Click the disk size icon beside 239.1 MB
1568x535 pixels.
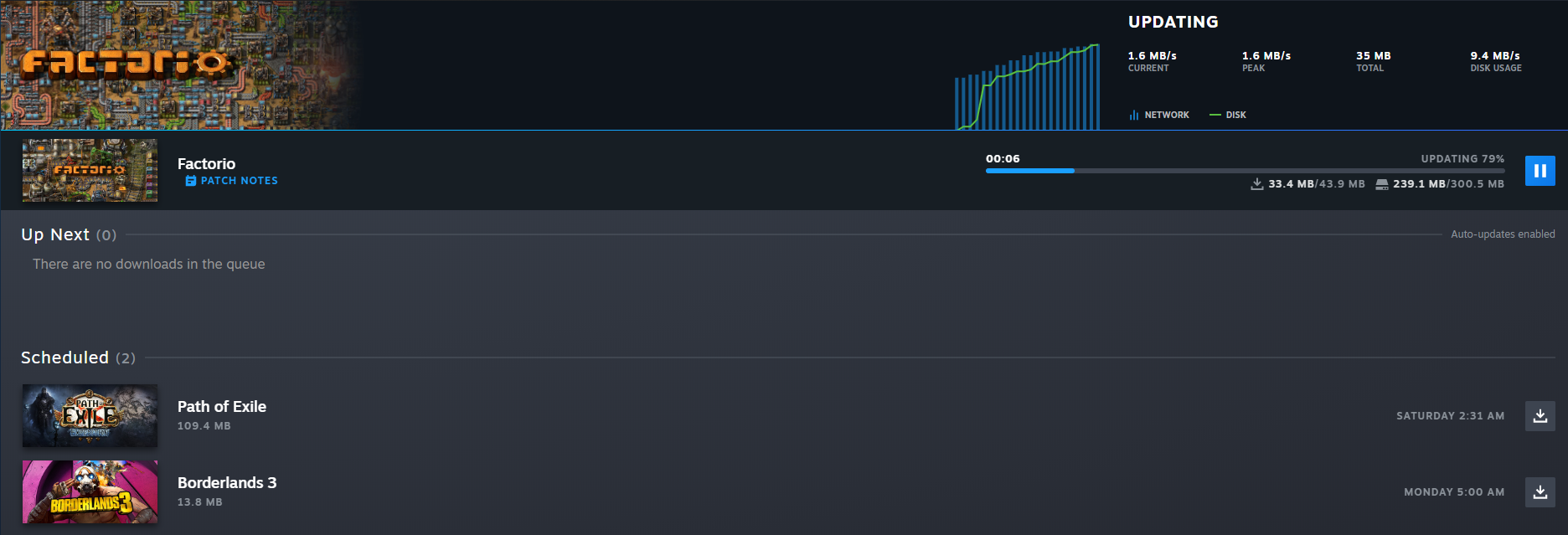tap(1382, 184)
